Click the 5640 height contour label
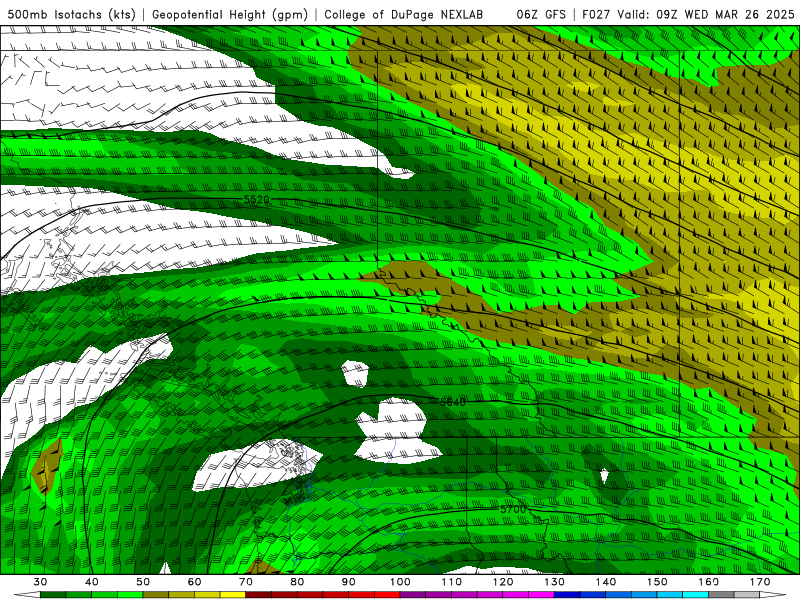 coord(453,402)
